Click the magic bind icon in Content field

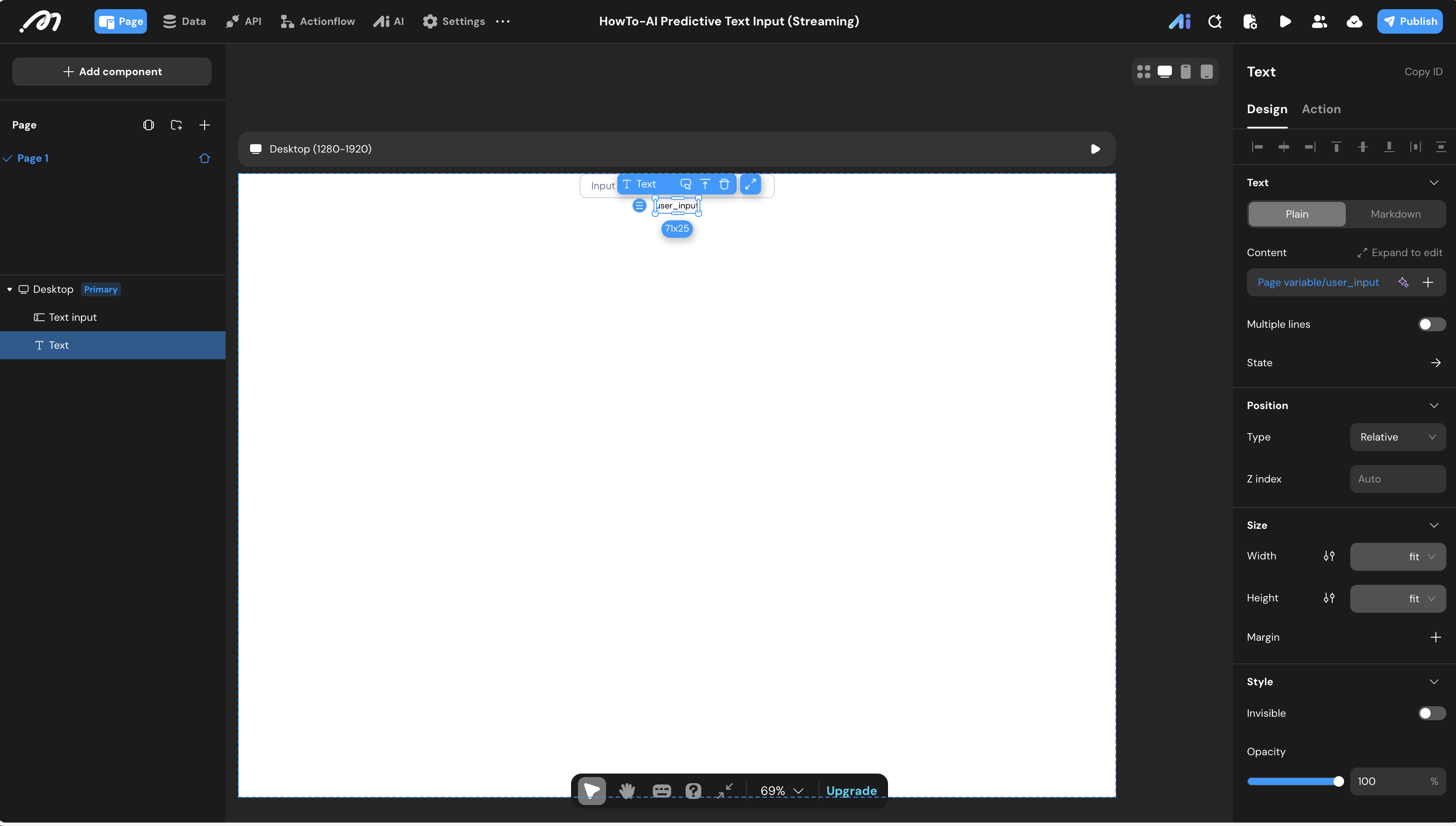tap(1403, 282)
